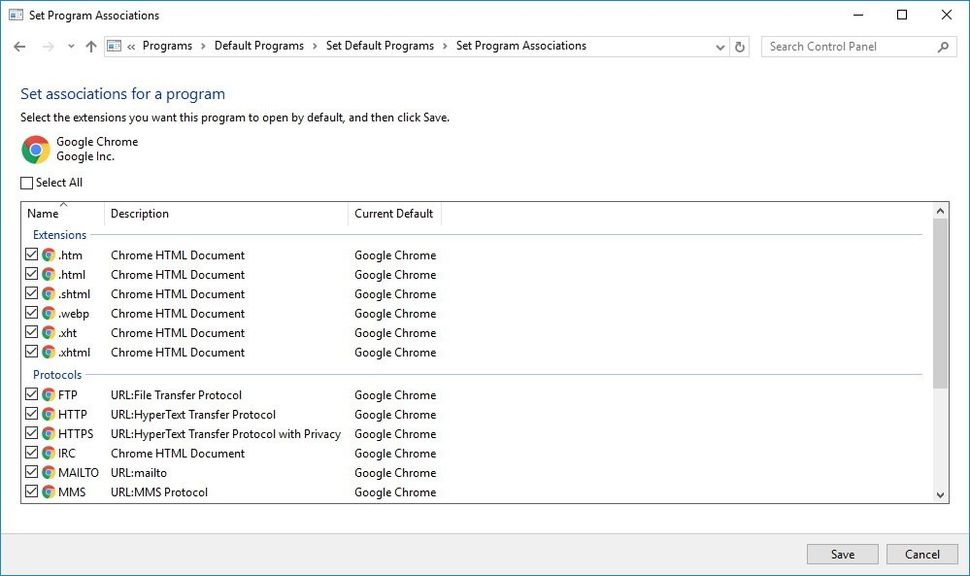The height and width of the screenshot is (576, 970).
Task: Navigate to Set Default Programs via breadcrumb
Action: point(380,45)
